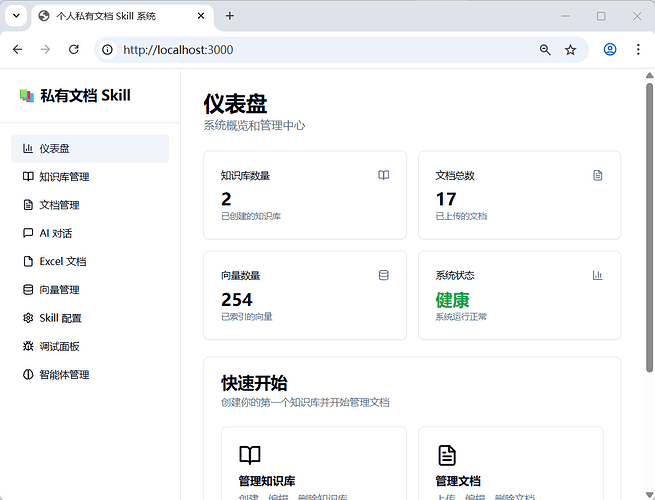The image size is (655, 500).
Task: Open the 管理知识库 quick start card
Action: pyautogui.click(x=314, y=463)
